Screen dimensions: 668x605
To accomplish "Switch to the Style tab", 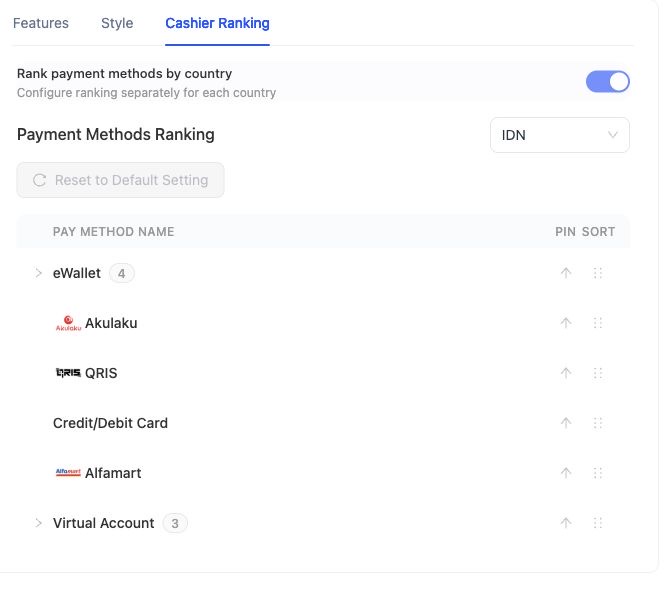I will click(x=117, y=23).
